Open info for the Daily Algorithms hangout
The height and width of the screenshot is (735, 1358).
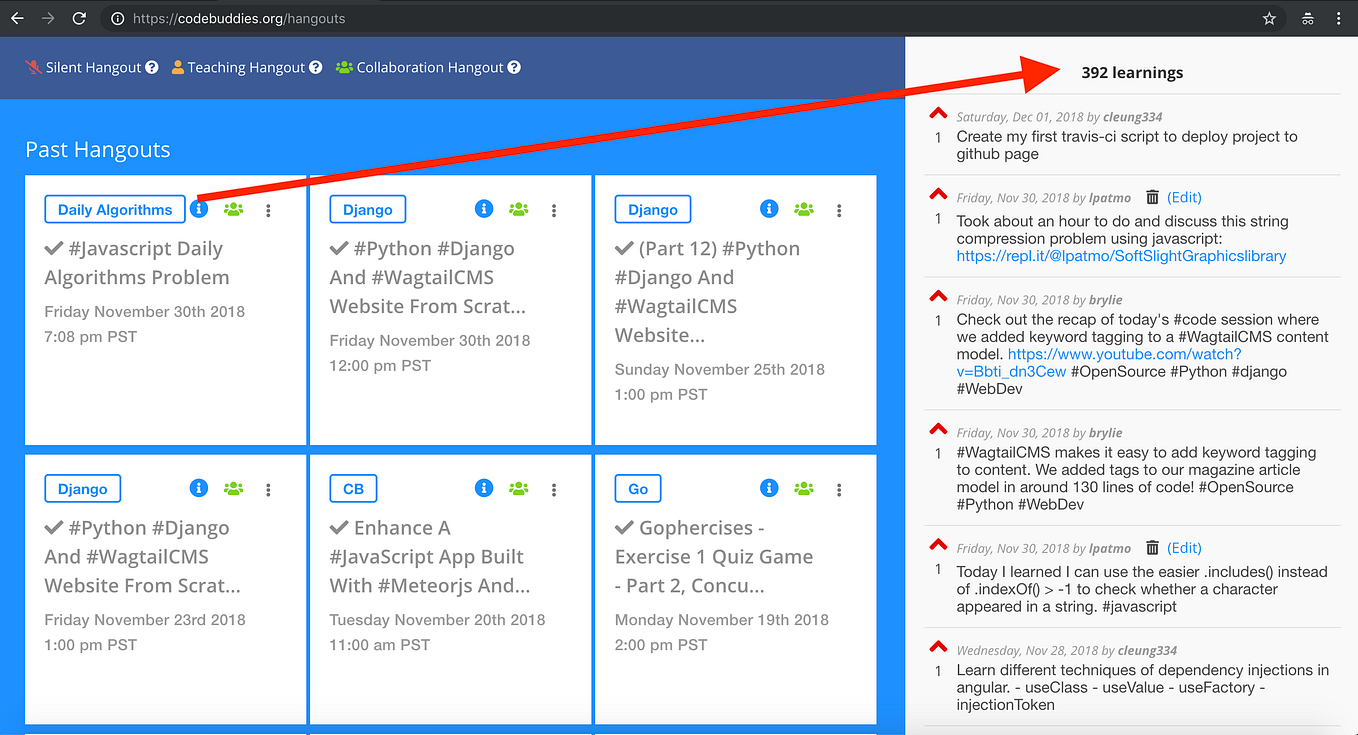pos(198,209)
